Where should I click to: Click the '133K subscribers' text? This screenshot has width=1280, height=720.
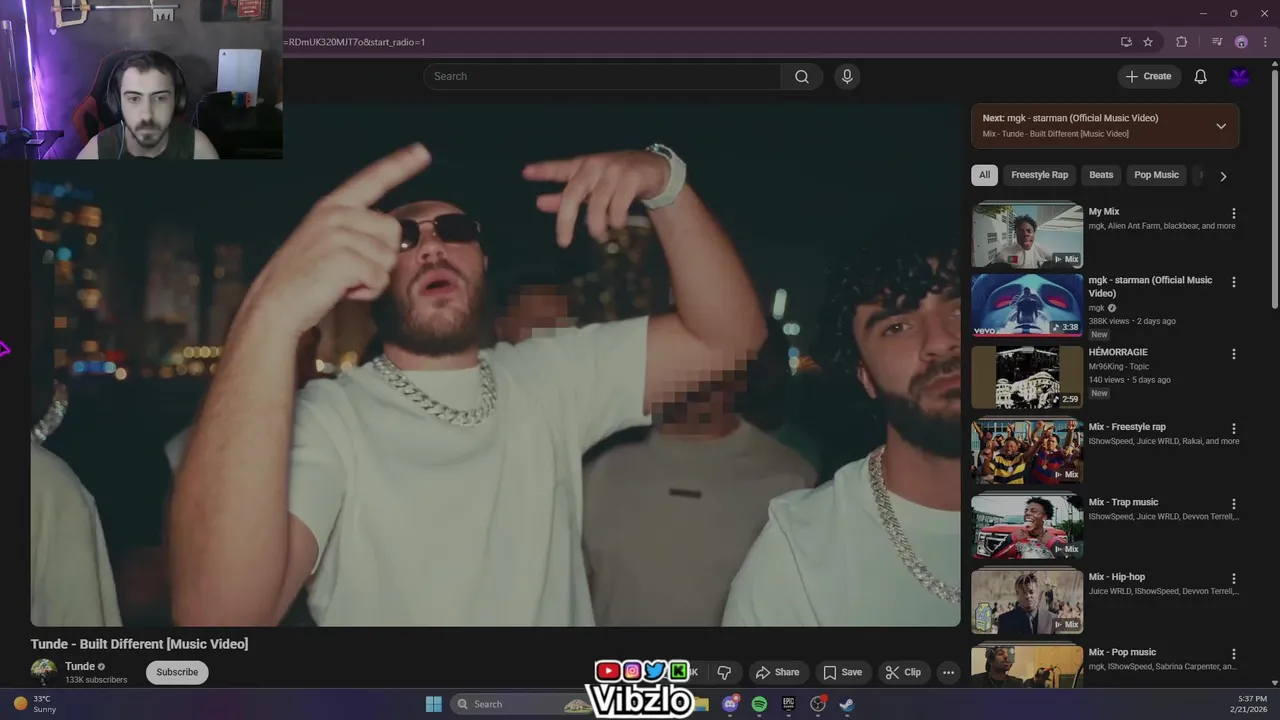(96, 680)
